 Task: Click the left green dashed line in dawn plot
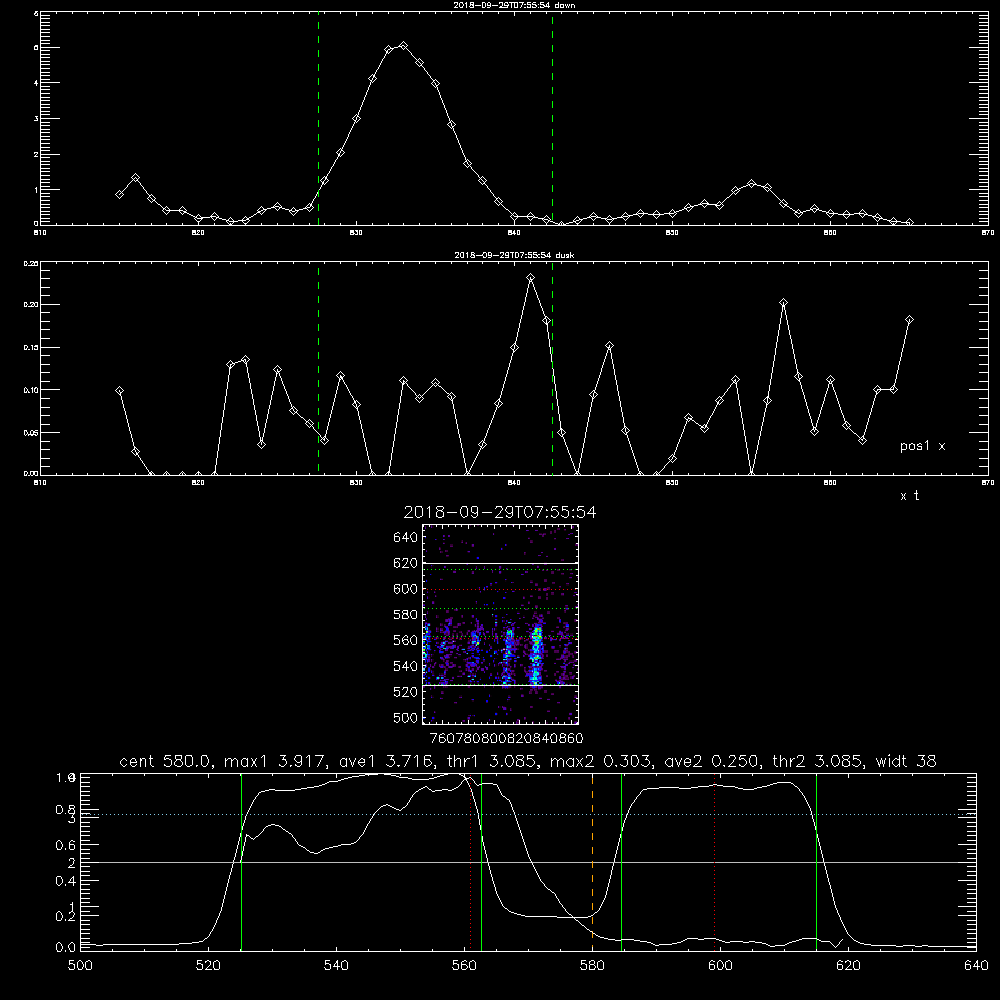(318, 118)
